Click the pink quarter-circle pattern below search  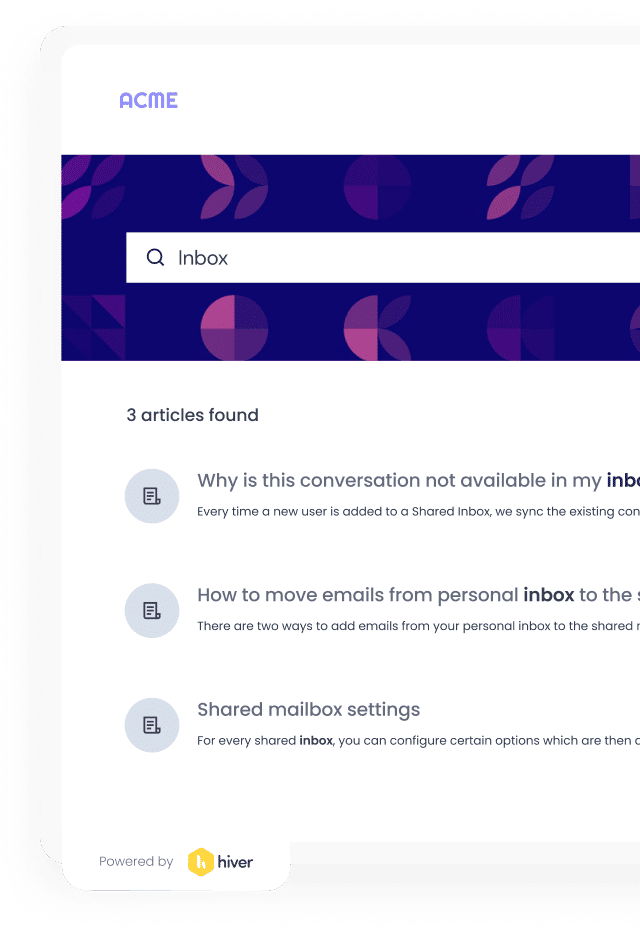coord(234,328)
